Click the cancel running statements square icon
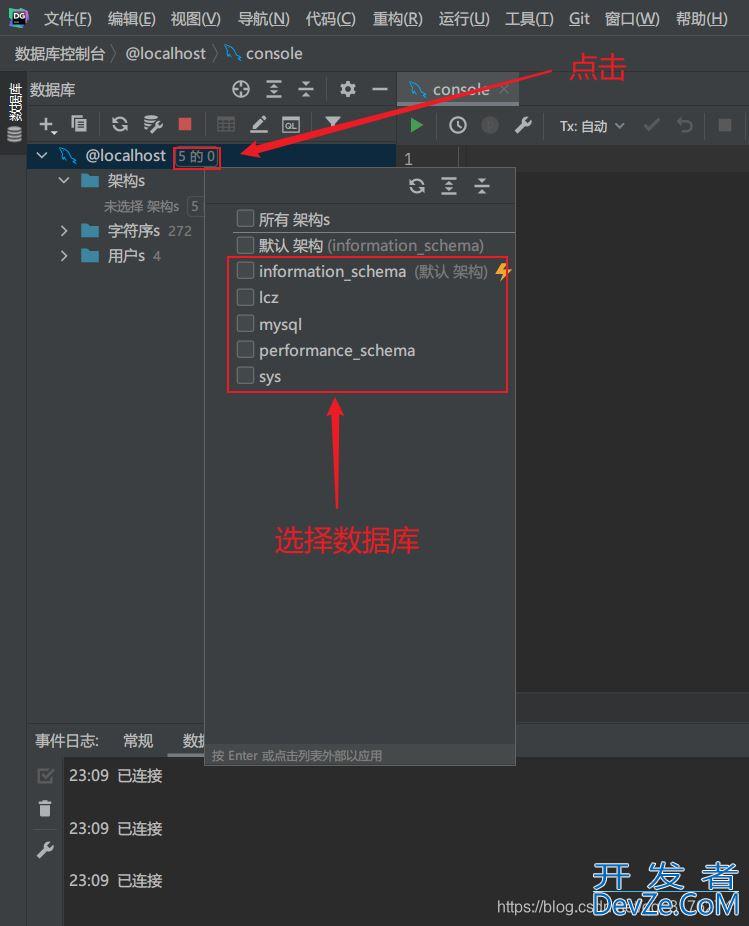749x926 pixels. click(725, 125)
